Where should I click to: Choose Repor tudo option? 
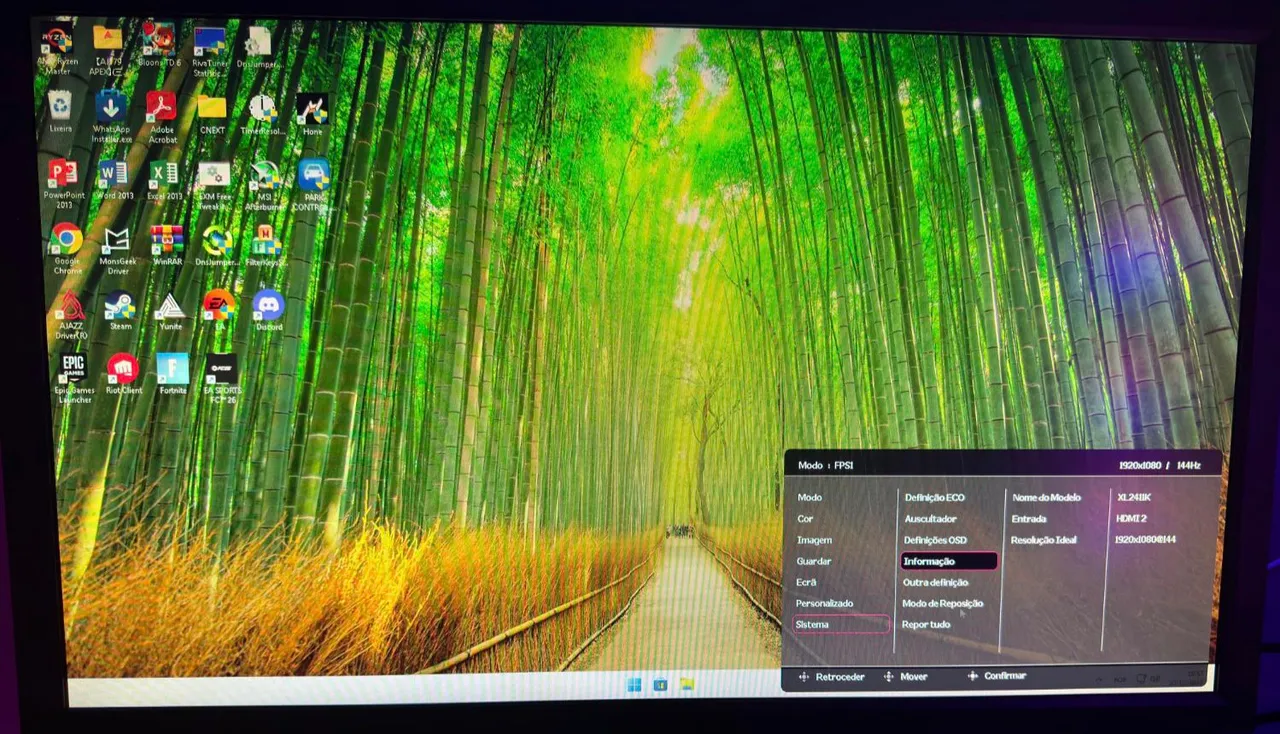pos(926,625)
